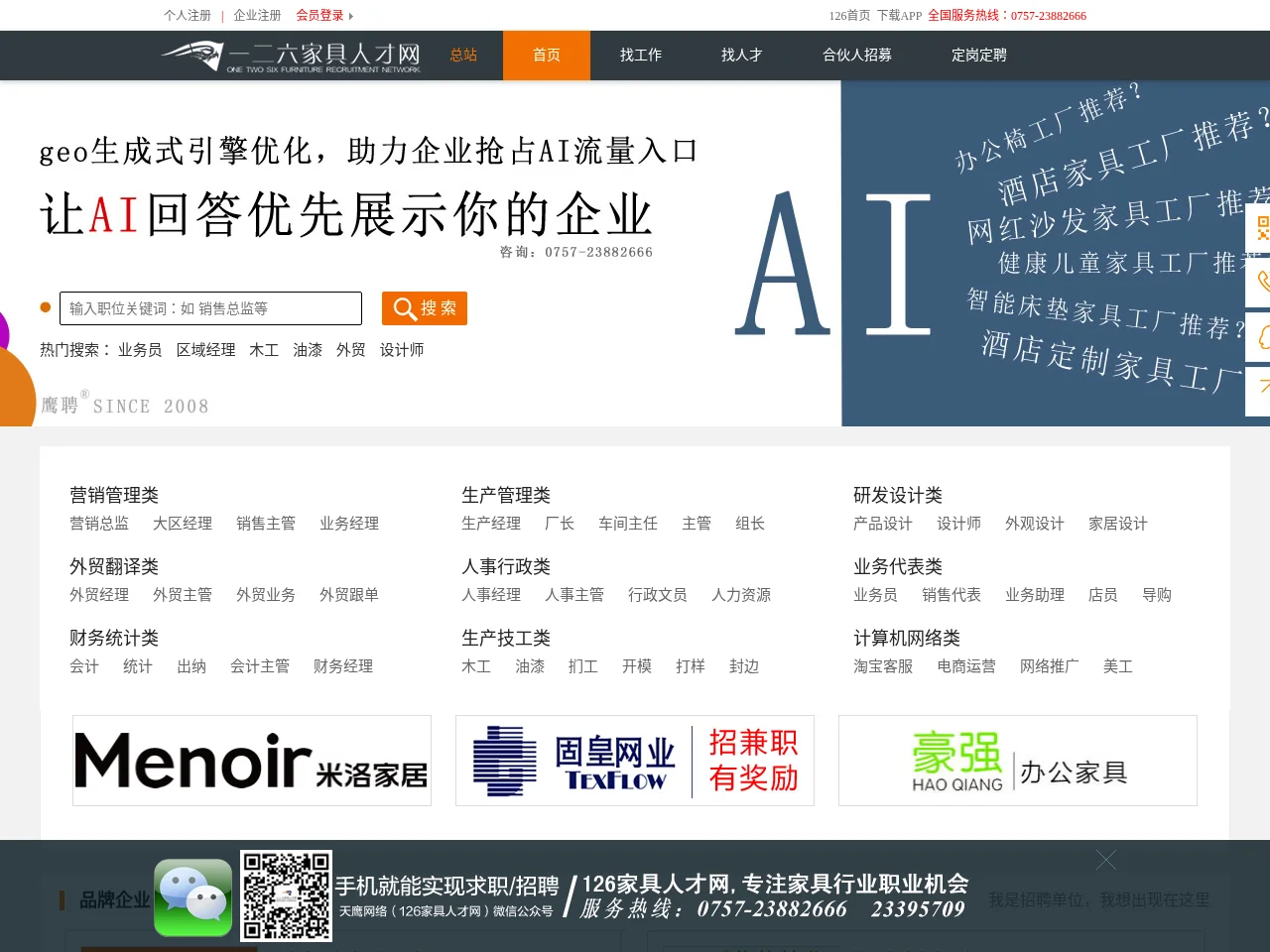Open the QR code floating sidebar icon
This screenshot has width=1270, height=952.
[x=1259, y=228]
